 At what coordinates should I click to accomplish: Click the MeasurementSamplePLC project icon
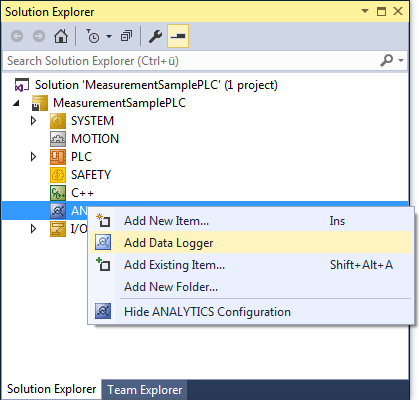pyautogui.click(x=40, y=103)
